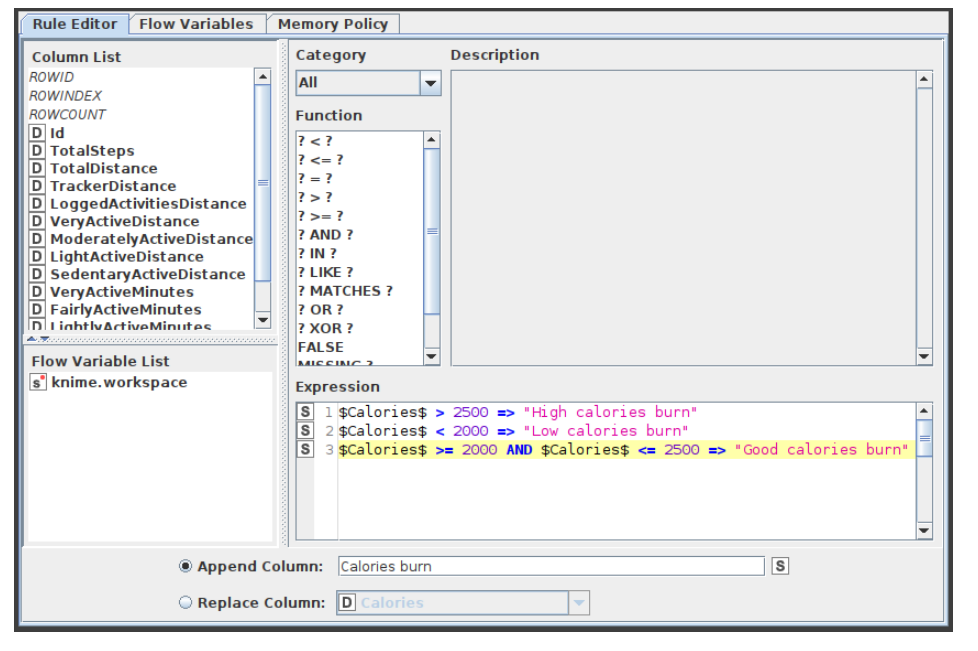The height and width of the screenshot is (651, 978).
Task: Click the D type icon next to TrackerDistance
Action: tap(37, 186)
